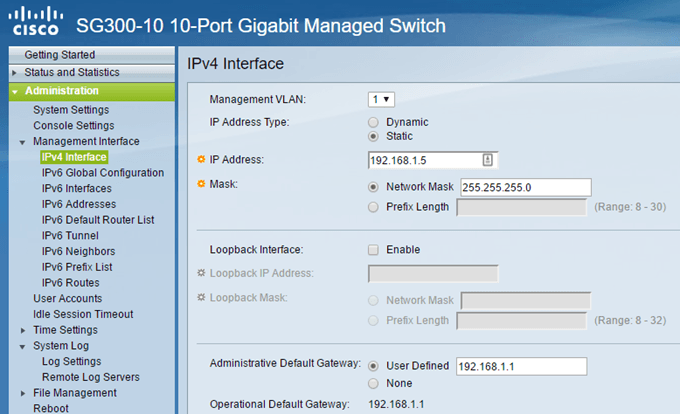Click the Cisco logo in header

coord(36,21)
